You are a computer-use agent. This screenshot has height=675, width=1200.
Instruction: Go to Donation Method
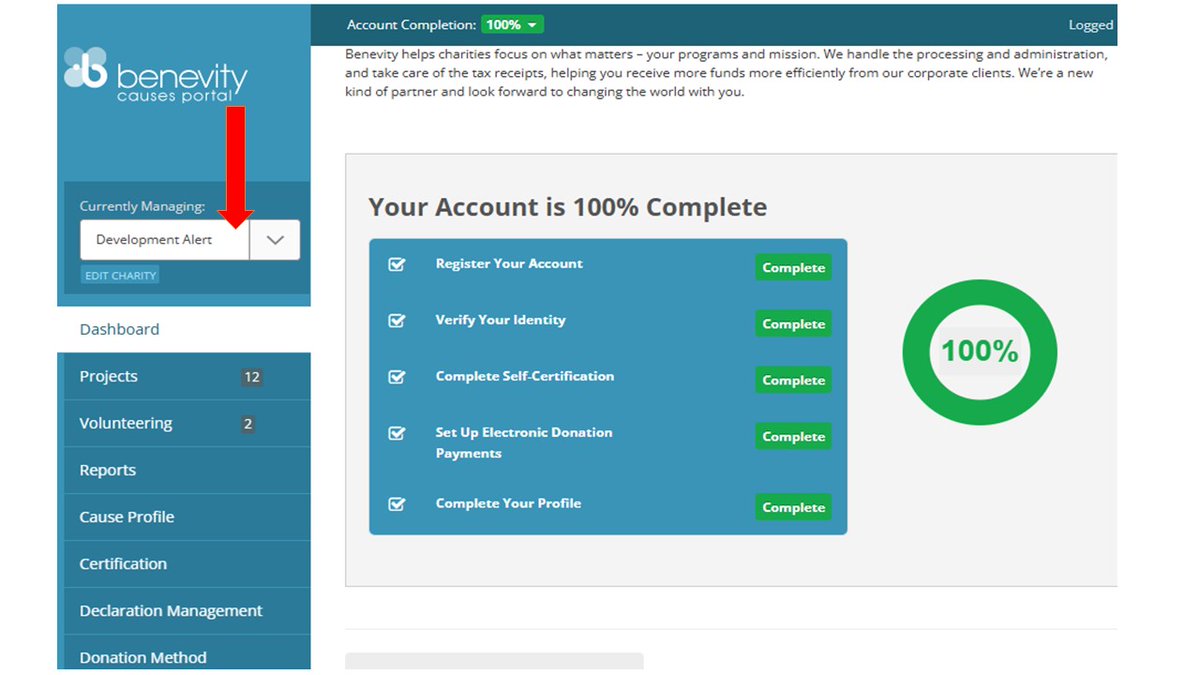point(187,653)
